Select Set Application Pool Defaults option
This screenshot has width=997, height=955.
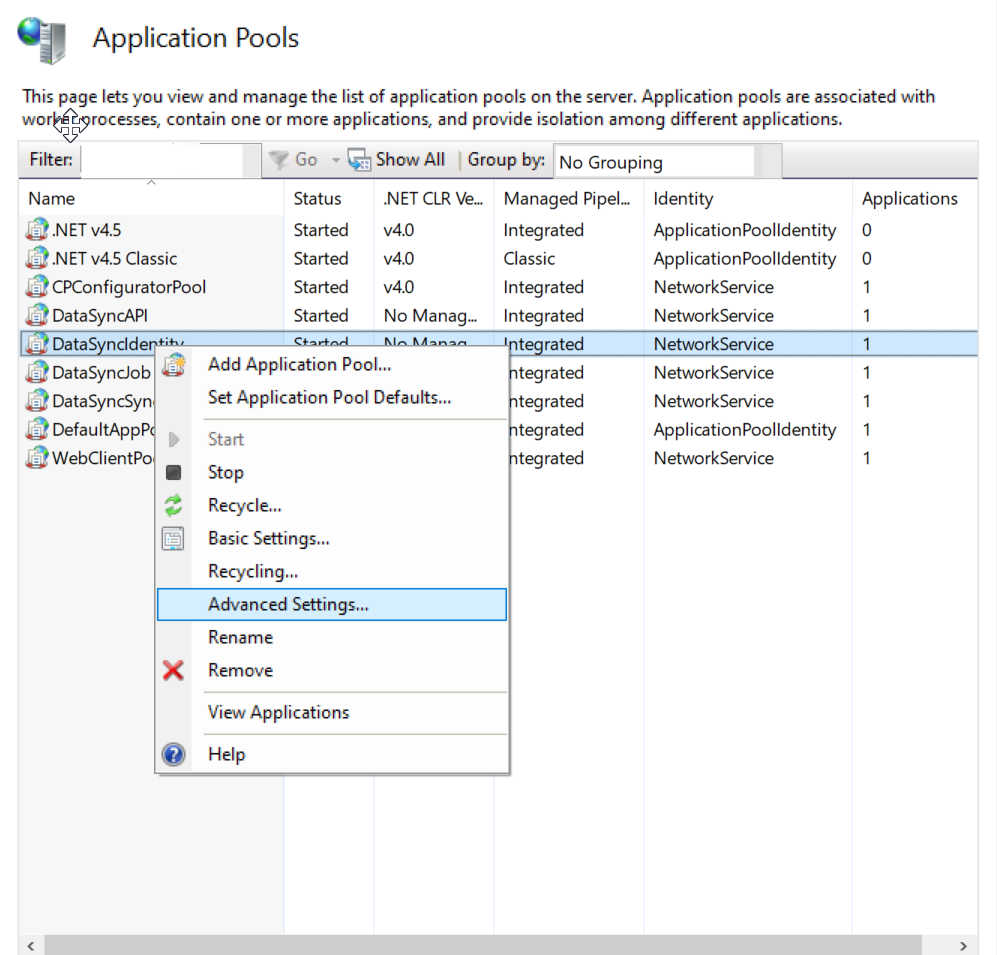tap(329, 398)
